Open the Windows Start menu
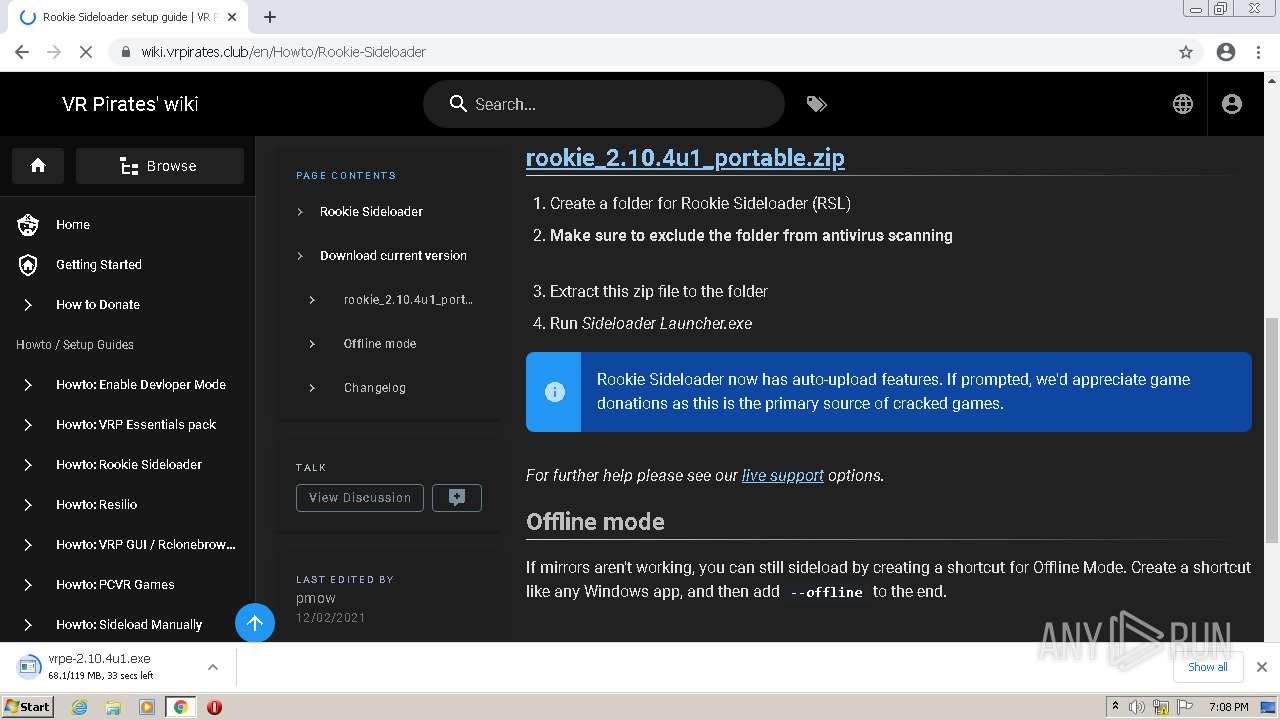This screenshot has width=1280, height=720. pyautogui.click(x=27, y=706)
